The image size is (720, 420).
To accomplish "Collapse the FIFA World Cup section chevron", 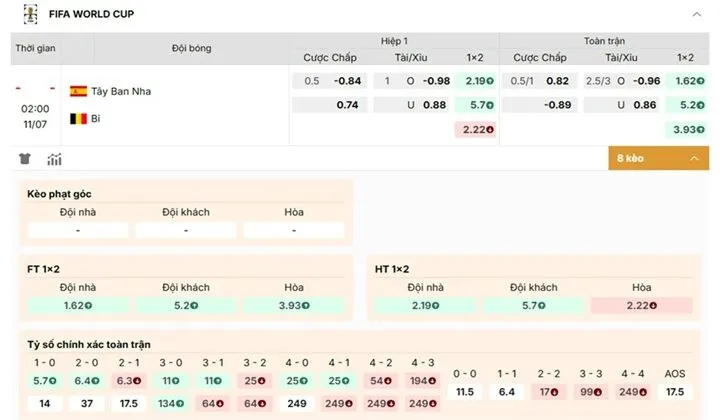I will click(x=697, y=14).
